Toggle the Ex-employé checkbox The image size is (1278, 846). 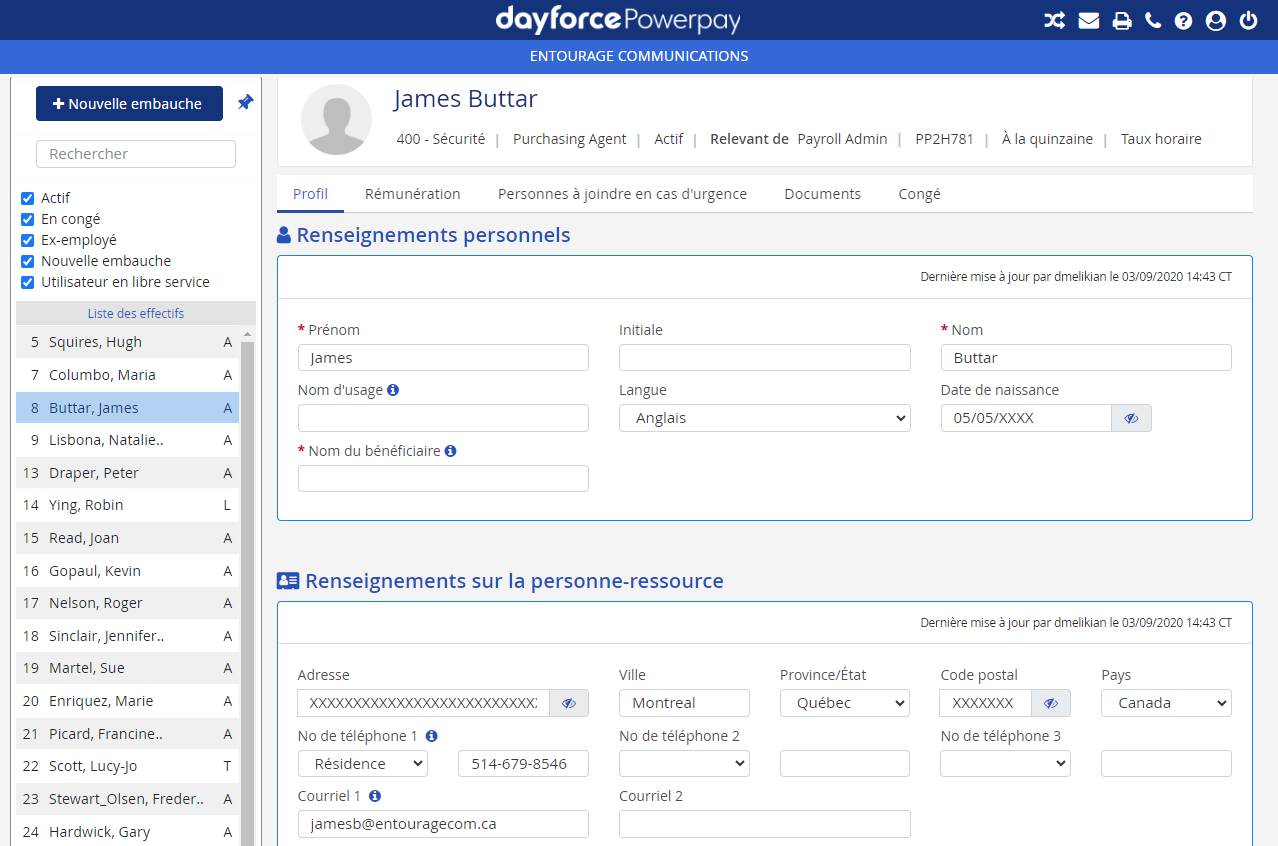28,240
